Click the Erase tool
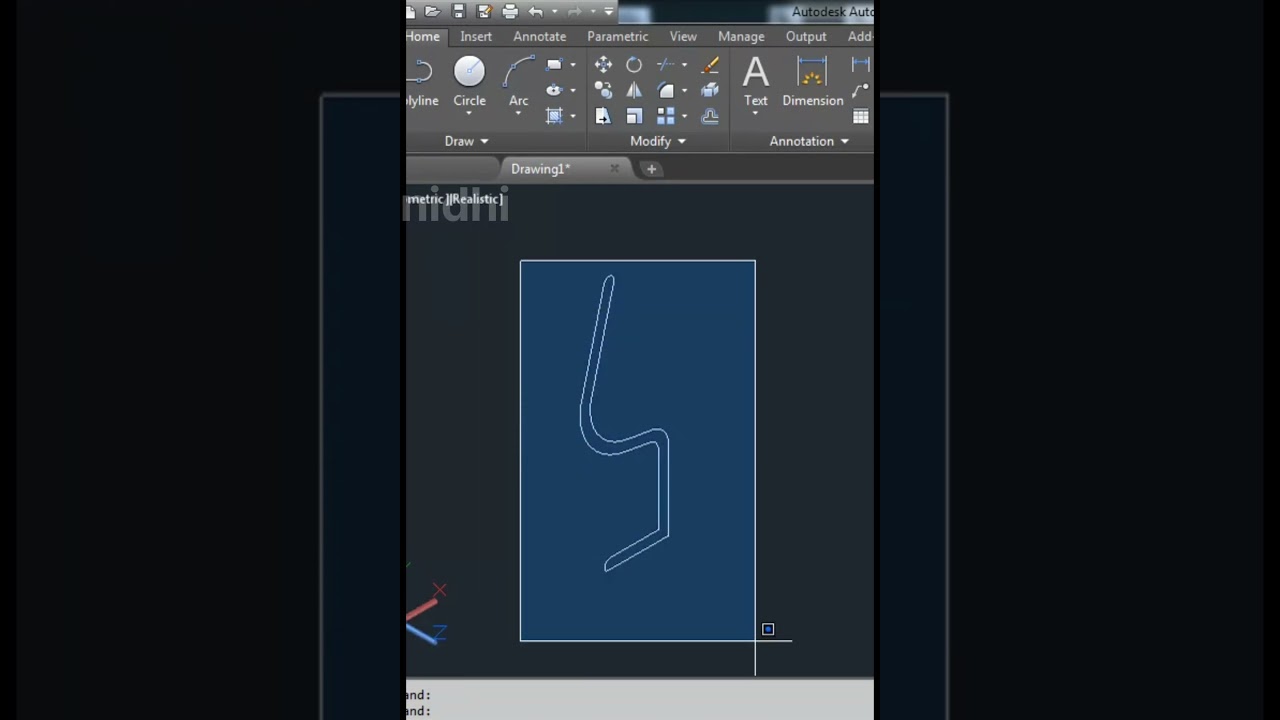The width and height of the screenshot is (1280, 720). coord(710,65)
